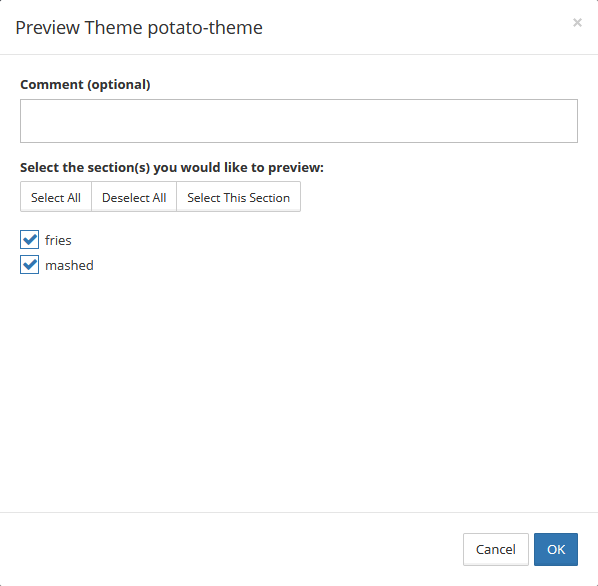Toggle the blue checkmark beside fries
The image size is (598, 586).
click(29, 240)
